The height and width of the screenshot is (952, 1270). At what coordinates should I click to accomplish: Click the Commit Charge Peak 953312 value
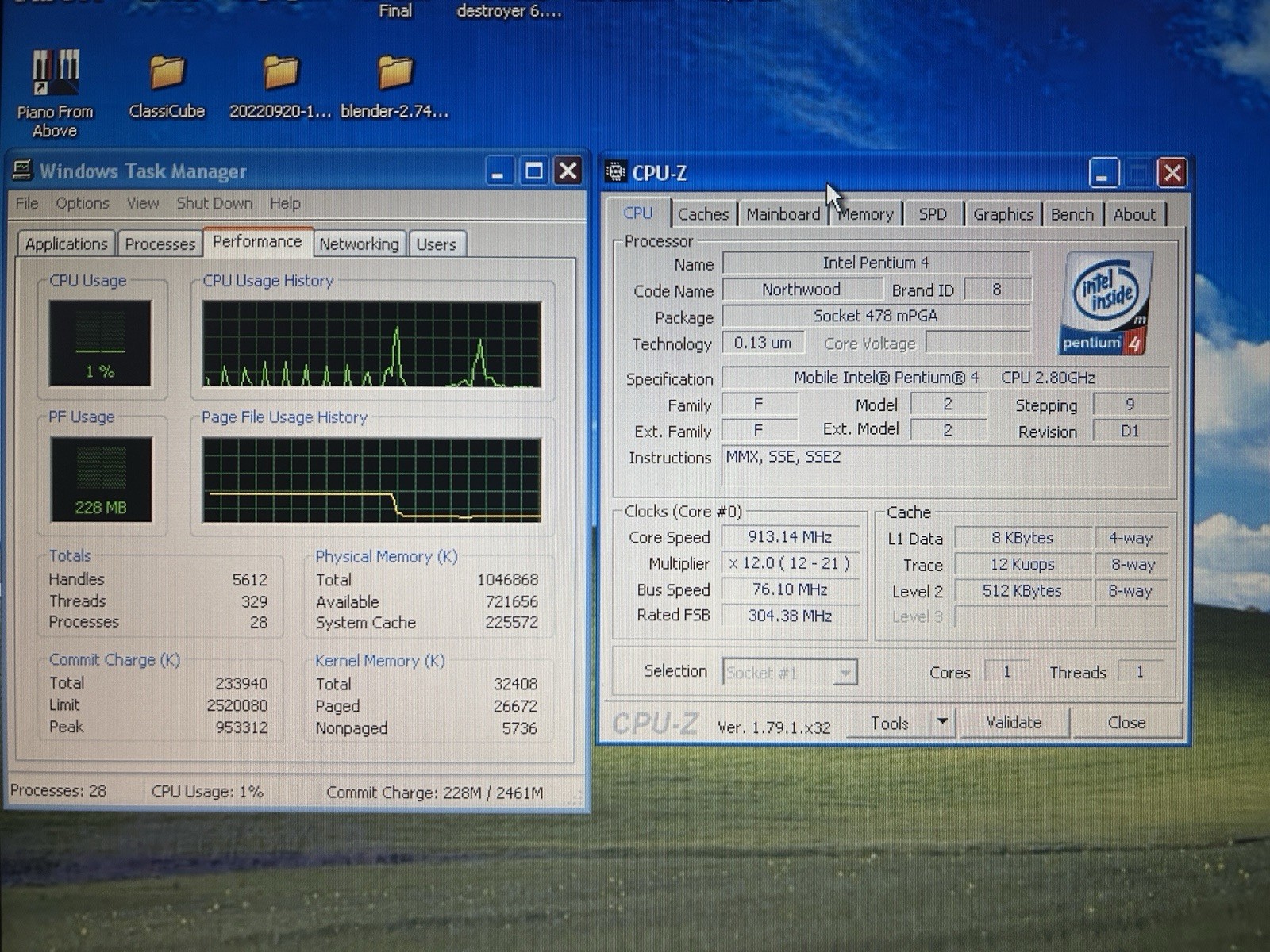tap(241, 727)
